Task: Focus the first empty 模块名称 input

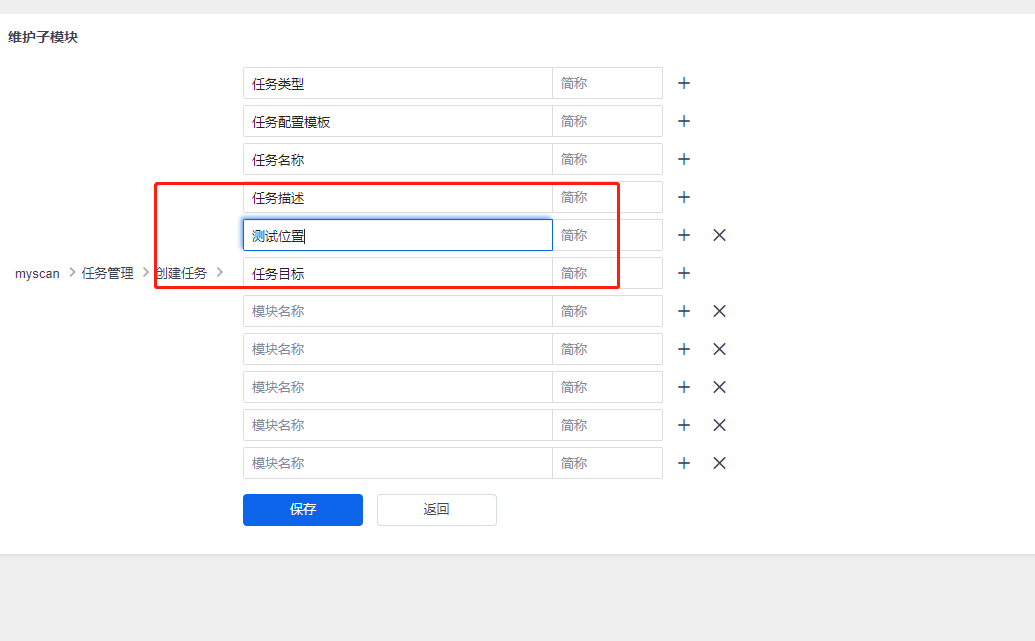Action: tap(397, 311)
